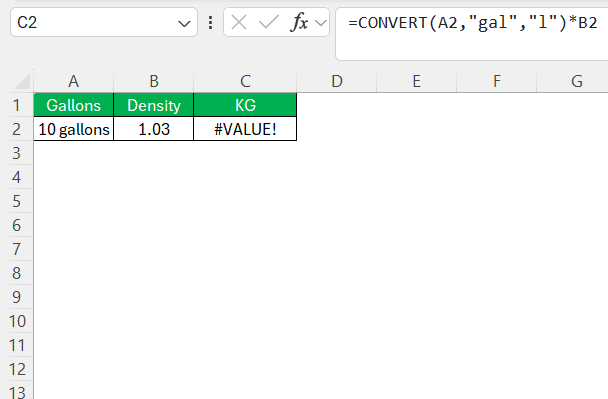Open the Name Box dropdown arrow
The height and width of the screenshot is (399, 608).
[x=184, y=24]
